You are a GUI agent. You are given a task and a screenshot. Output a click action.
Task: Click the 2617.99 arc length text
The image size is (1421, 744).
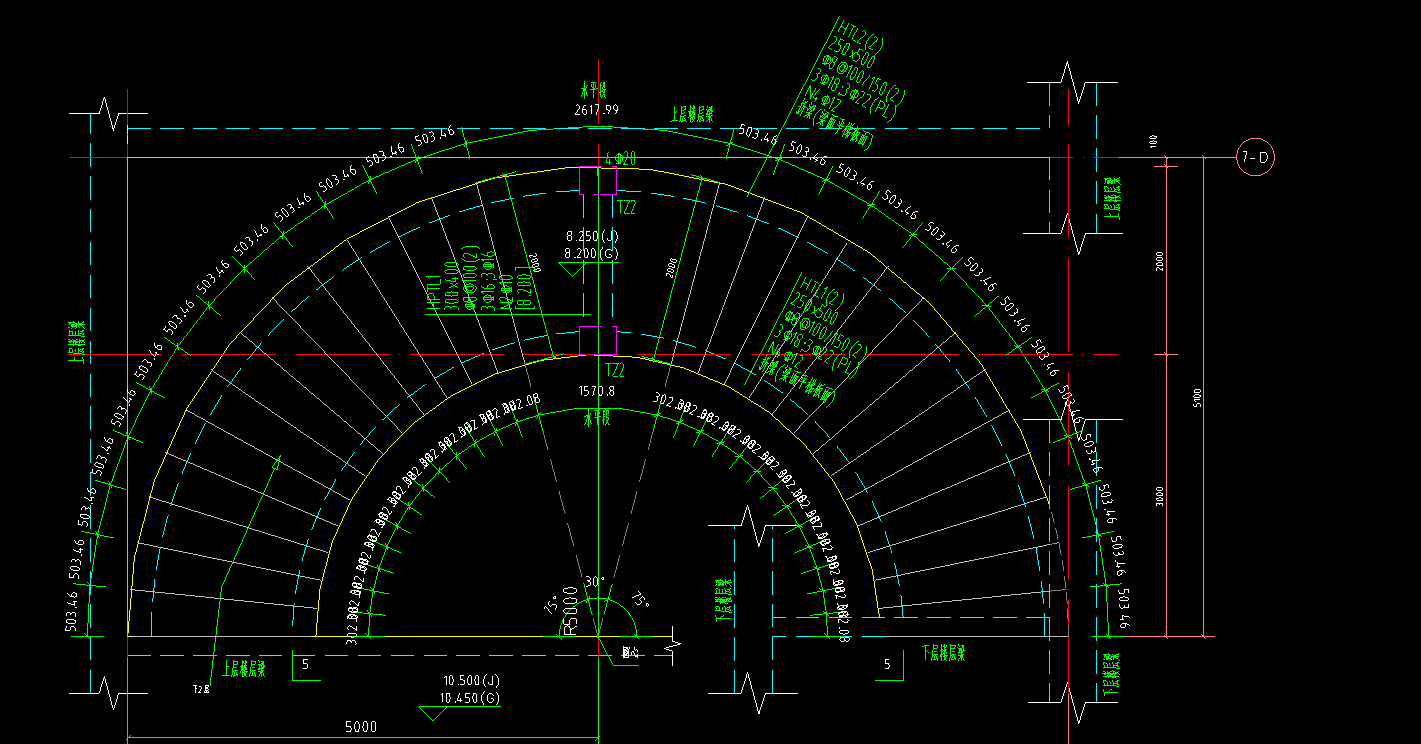[x=596, y=109]
